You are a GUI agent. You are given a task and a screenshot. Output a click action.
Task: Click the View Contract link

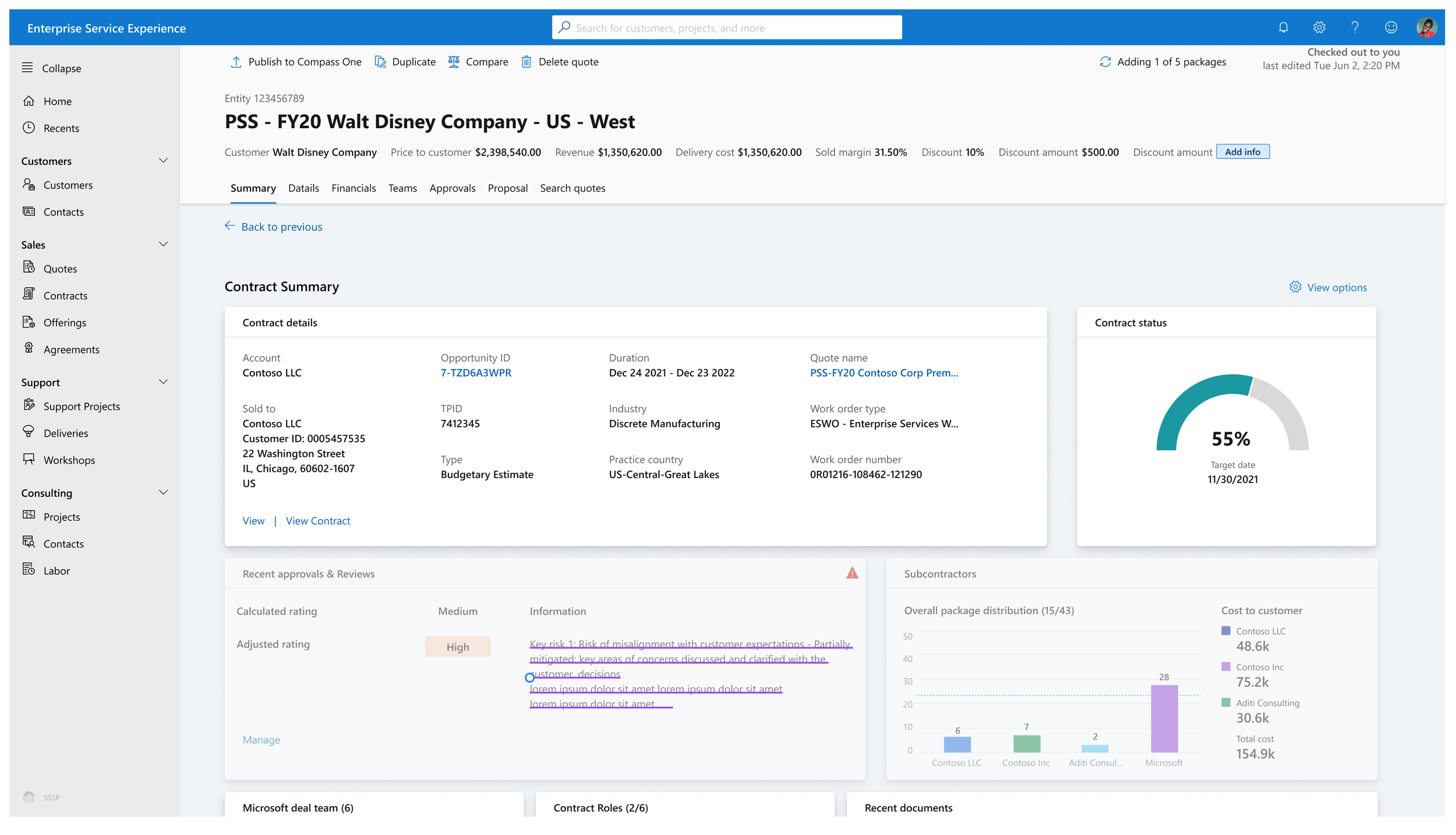[x=318, y=521]
